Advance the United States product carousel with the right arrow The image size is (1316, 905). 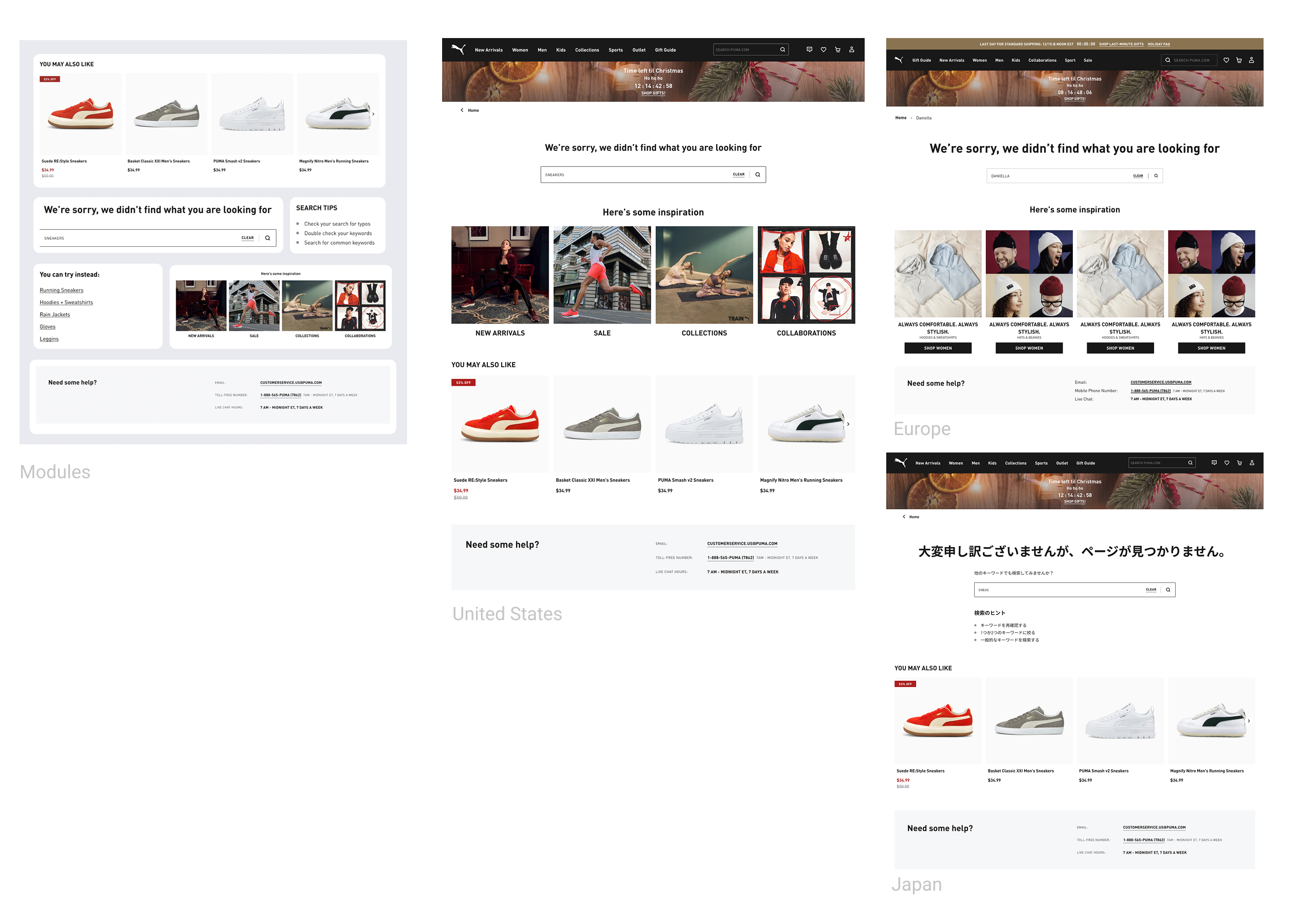pos(848,424)
